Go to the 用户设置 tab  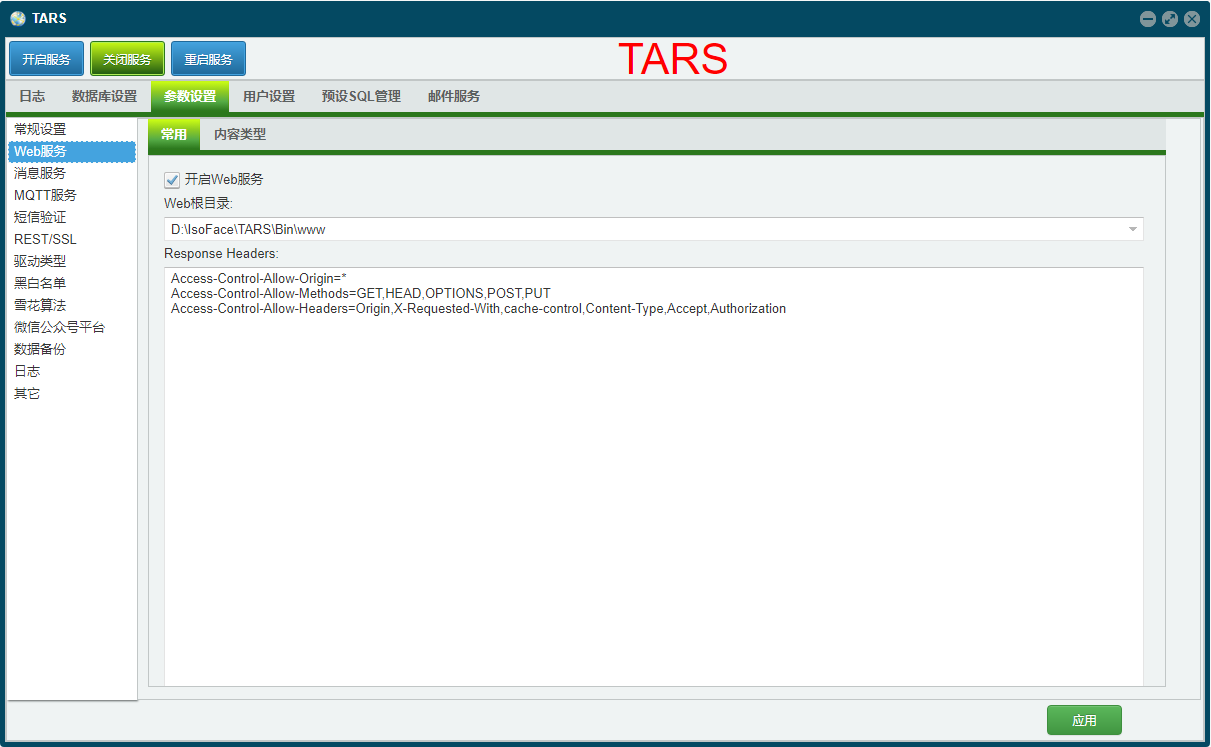click(x=269, y=97)
